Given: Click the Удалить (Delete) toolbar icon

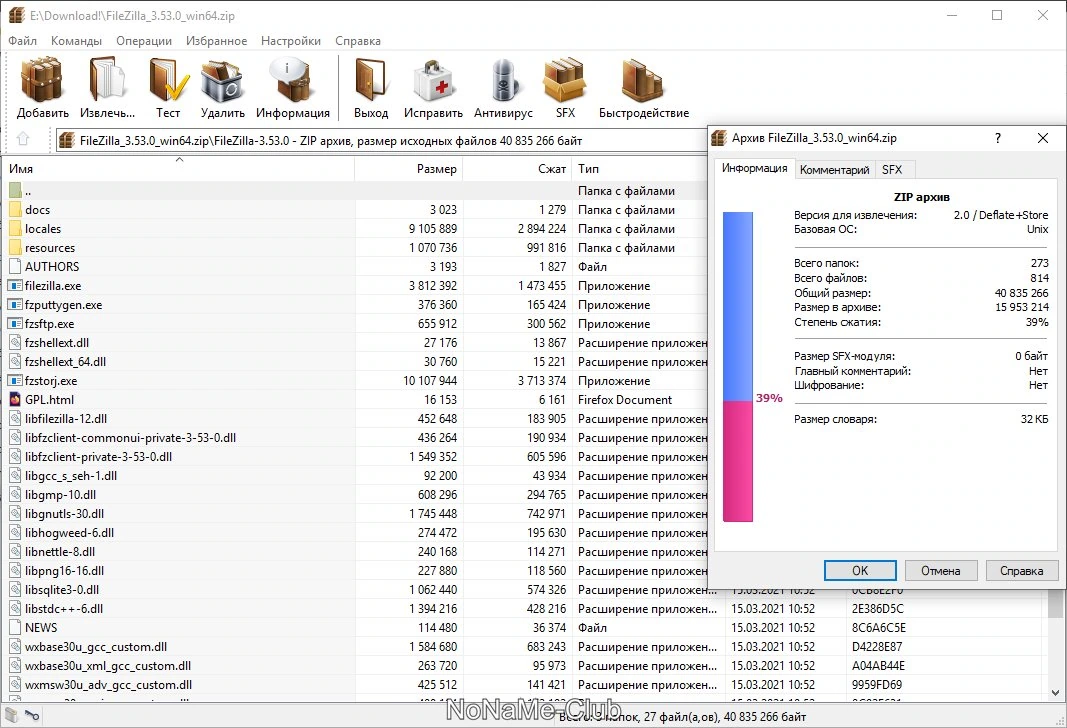Looking at the screenshot, I should click(x=223, y=80).
